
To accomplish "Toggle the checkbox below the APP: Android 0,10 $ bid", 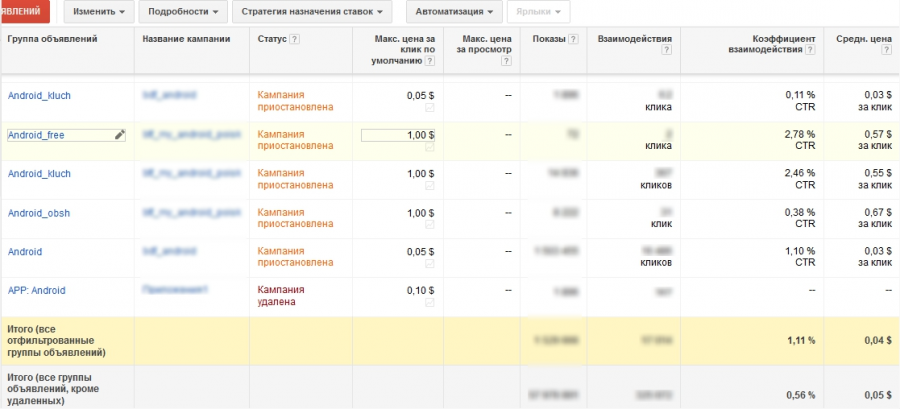I will pos(430,302).
